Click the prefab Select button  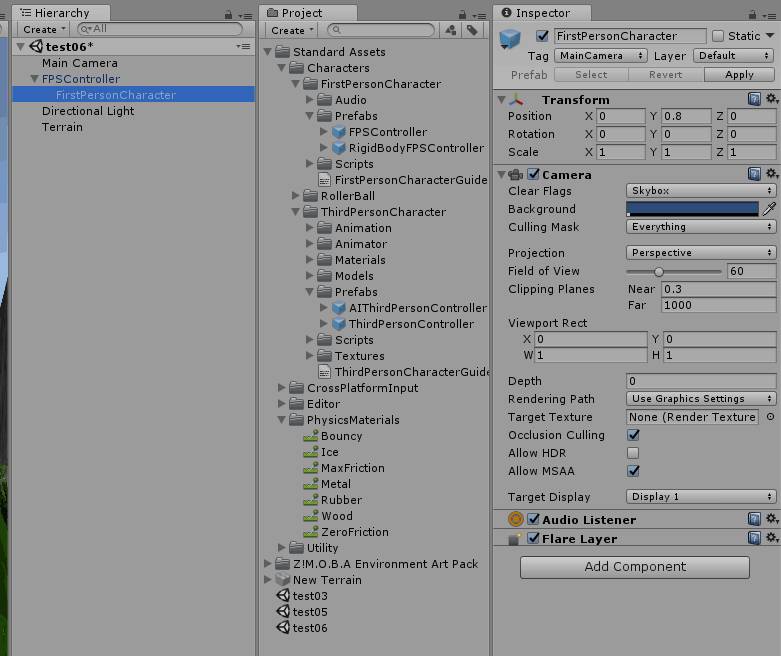pyautogui.click(x=591, y=75)
